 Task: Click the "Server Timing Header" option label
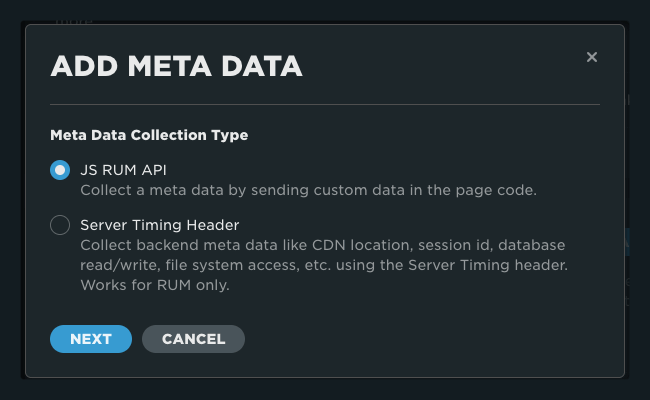click(159, 225)
